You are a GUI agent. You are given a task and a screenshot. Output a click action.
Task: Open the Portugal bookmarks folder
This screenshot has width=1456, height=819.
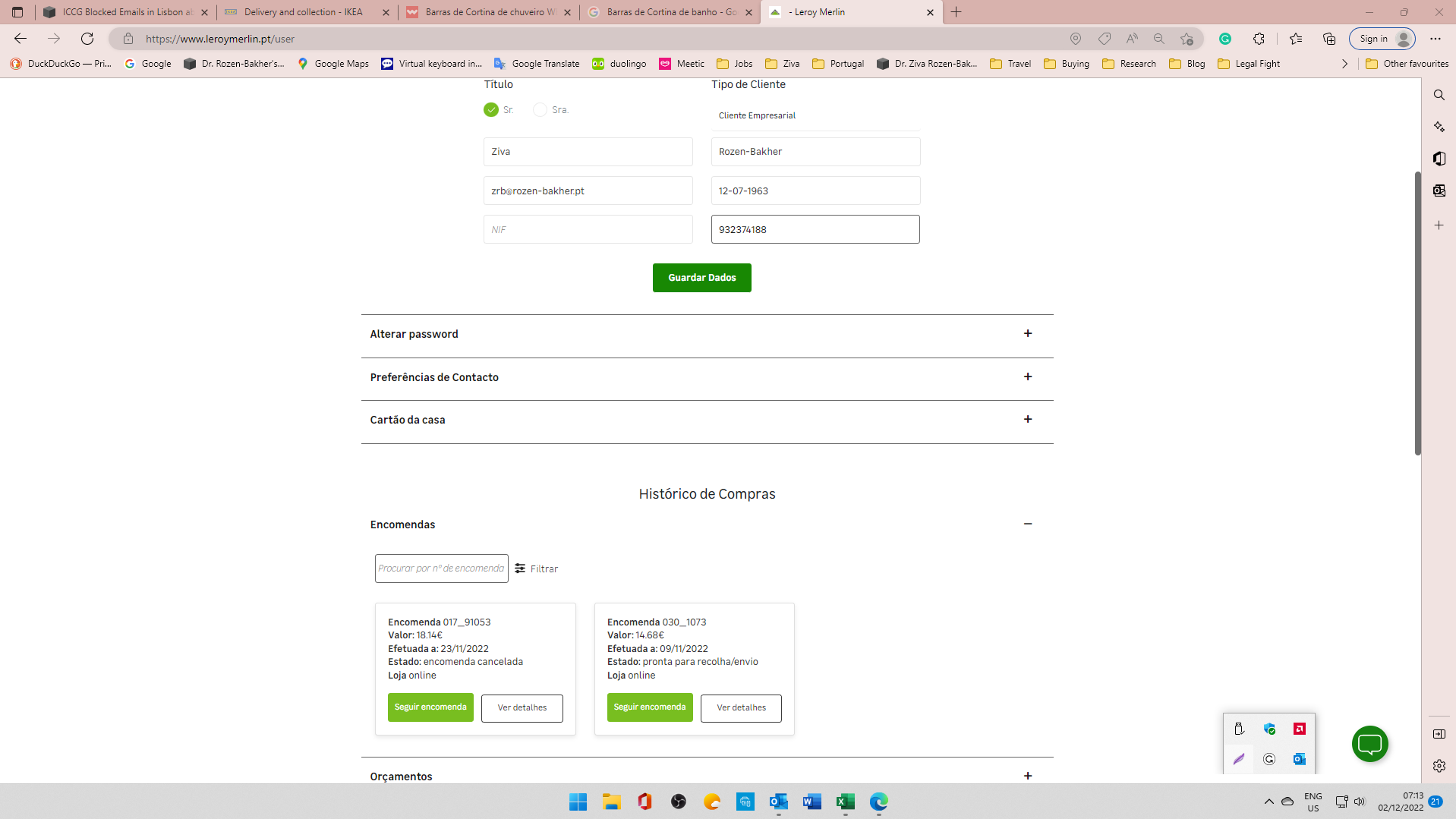pos(837,64)
